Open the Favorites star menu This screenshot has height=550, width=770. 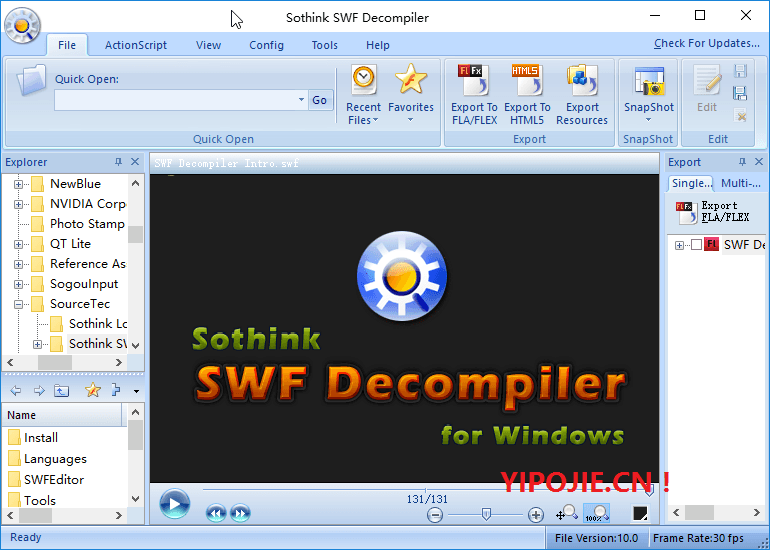pyautogui.click(x=411, y=93)
